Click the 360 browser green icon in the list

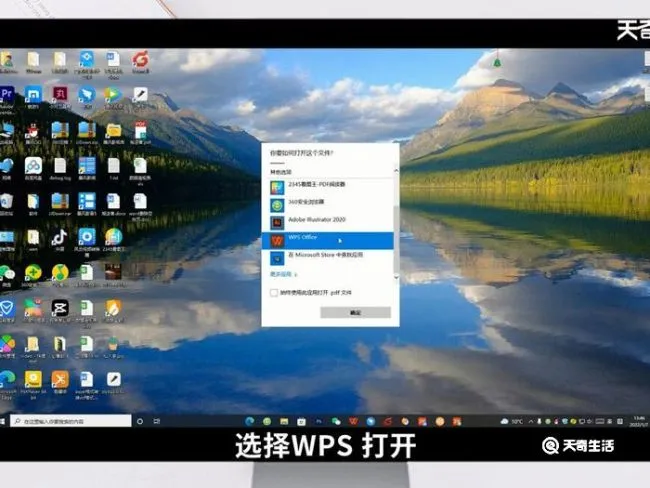277,205
